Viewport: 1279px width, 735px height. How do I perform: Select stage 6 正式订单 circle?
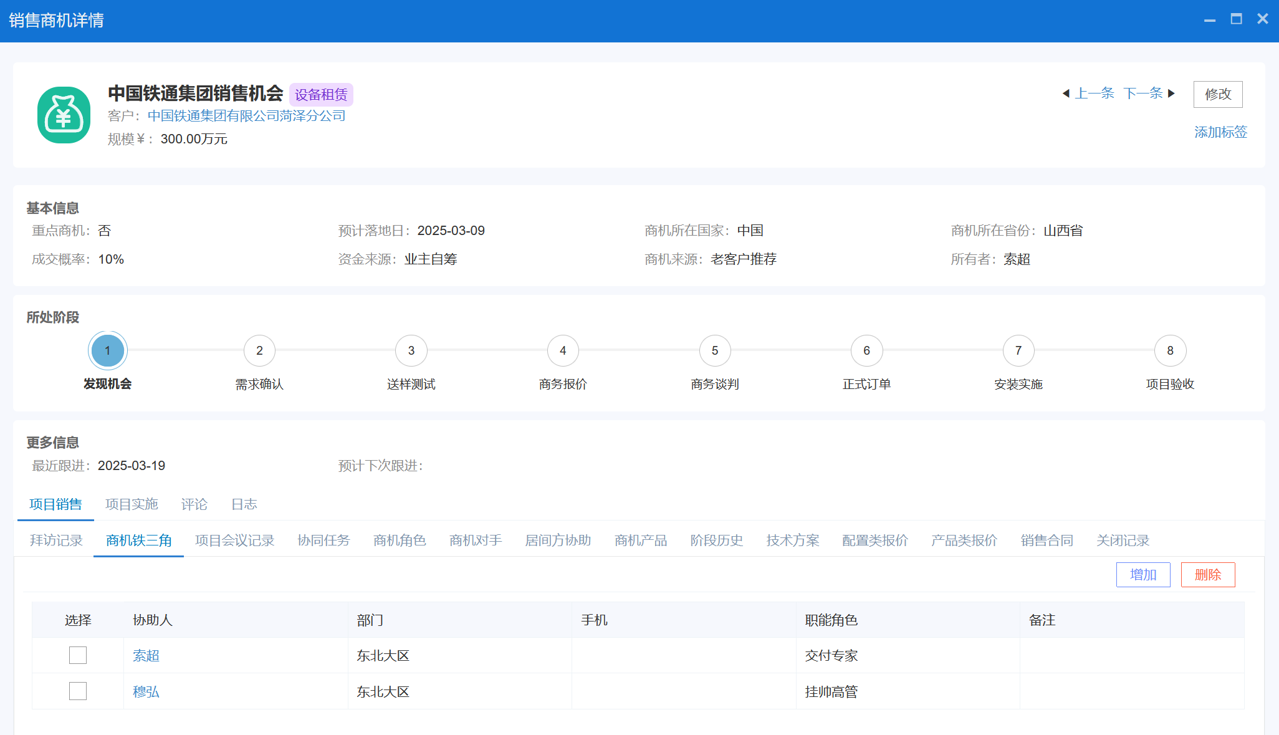[866, 351]
